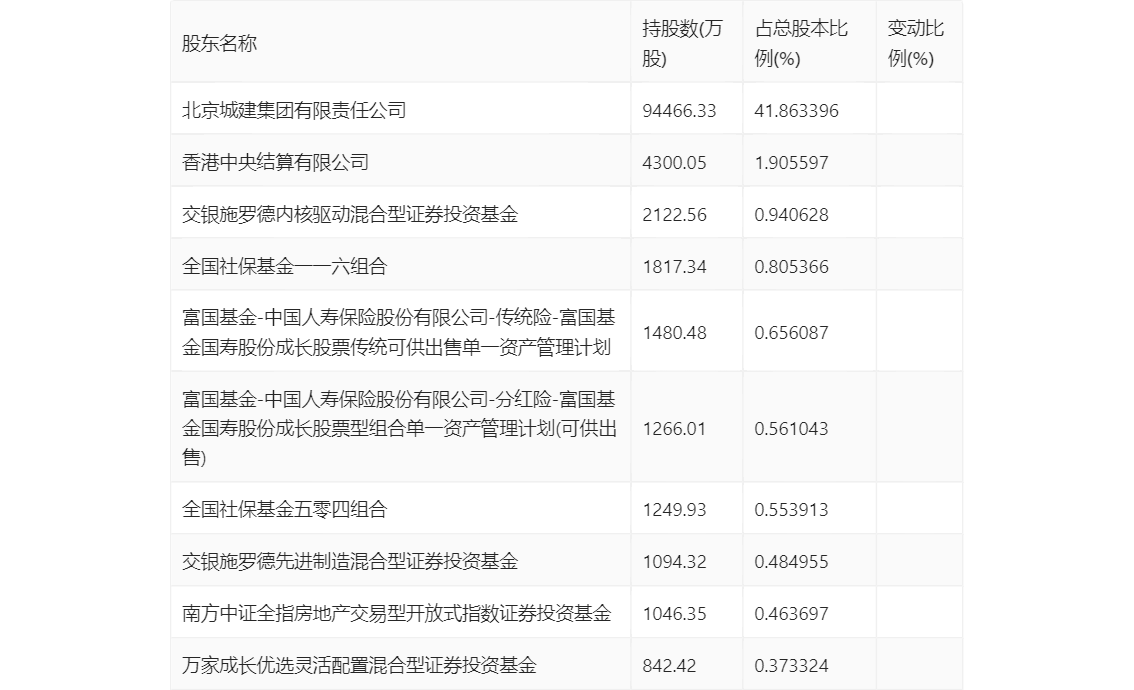This screenshot has height=690, width=1134.
Task: Click the 1480.48 shareholding cell
Action: 674,333
